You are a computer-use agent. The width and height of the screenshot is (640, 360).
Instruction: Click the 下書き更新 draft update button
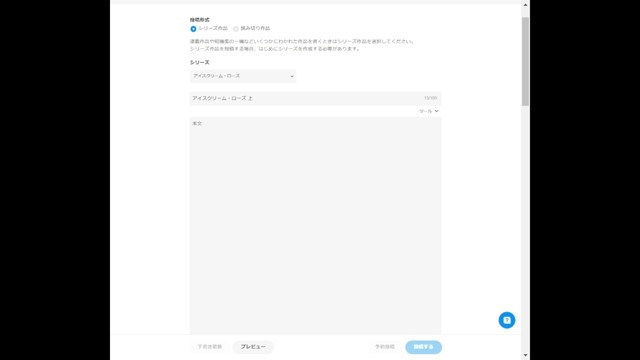[x=210, y=347]
